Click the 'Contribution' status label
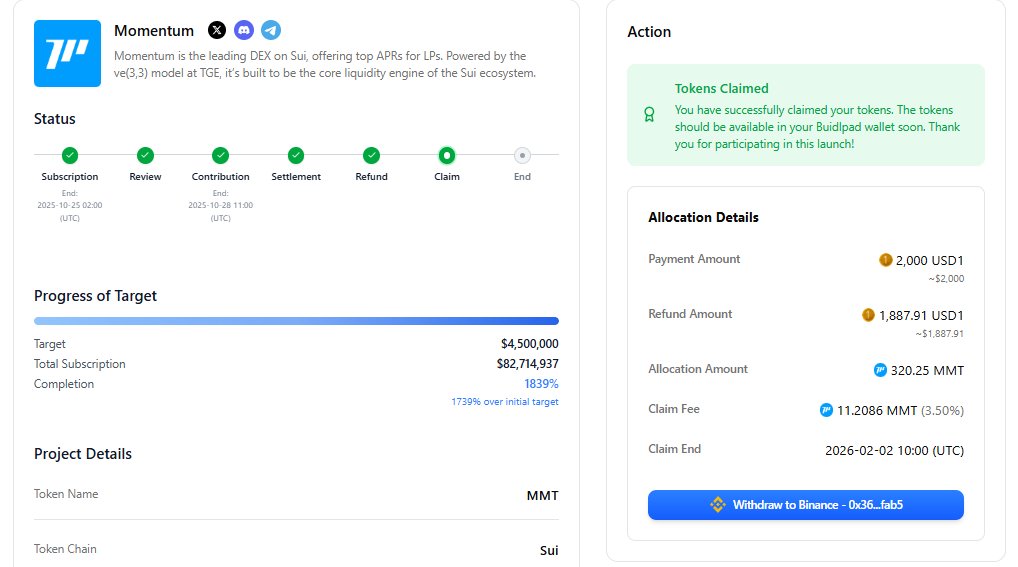1018x567 pixels. click(x=221, y=177)
